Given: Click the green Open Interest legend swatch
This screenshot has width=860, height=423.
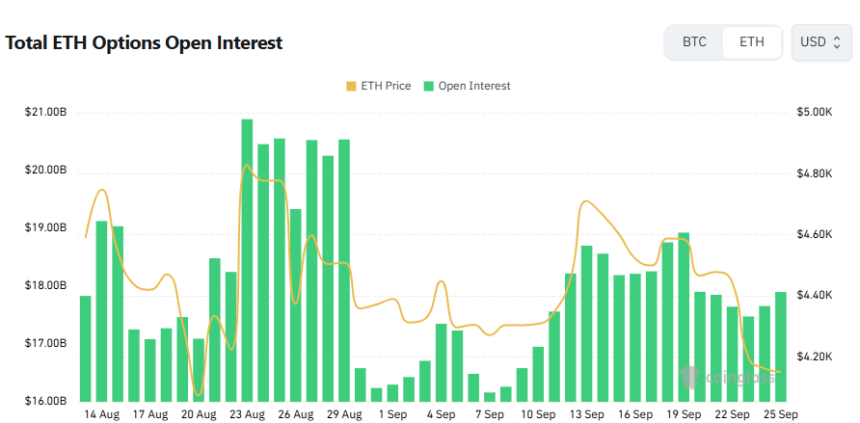Looking at the screenshot, I should click(x=429, y=86).
